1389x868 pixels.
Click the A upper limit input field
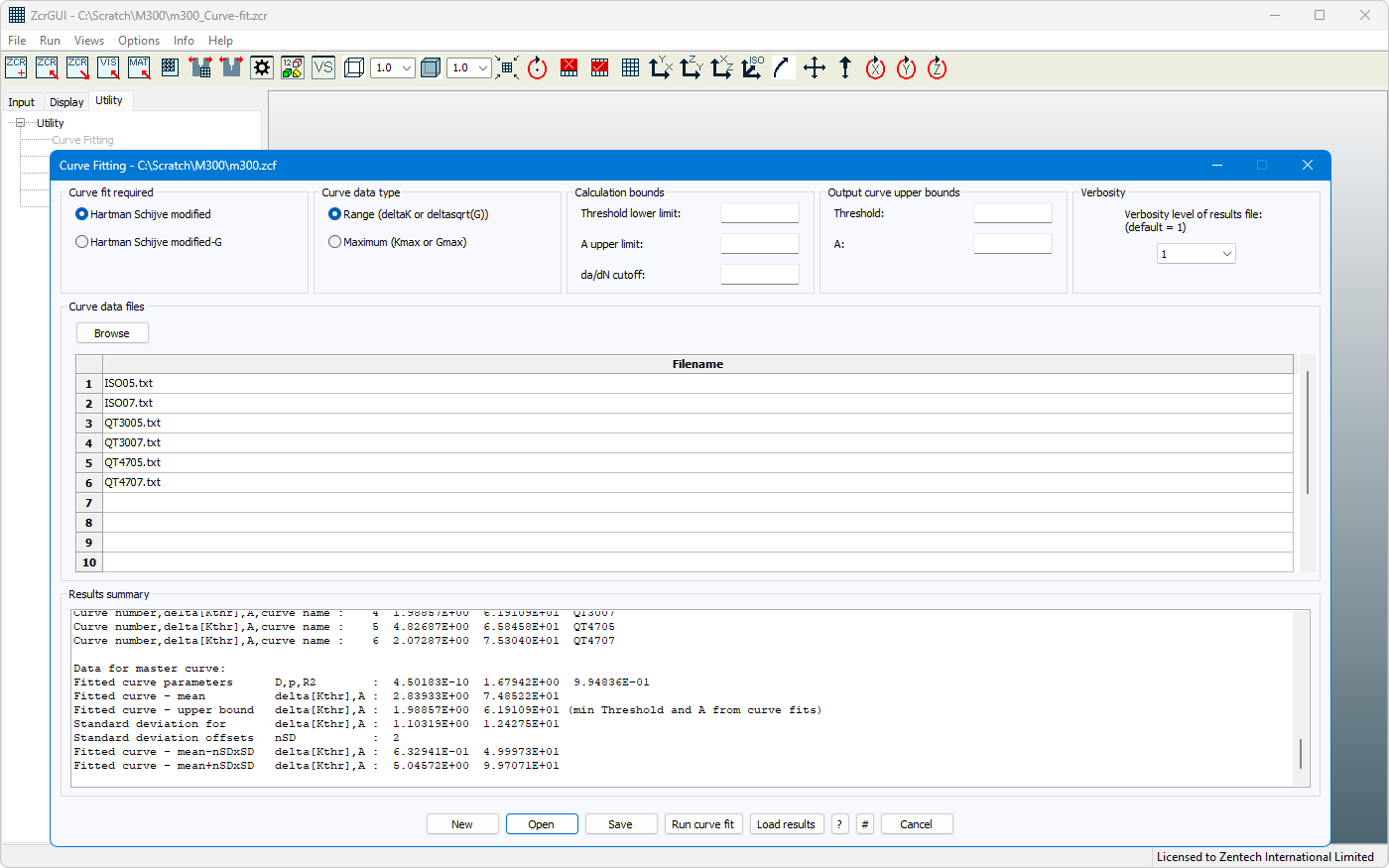(760, 244)
